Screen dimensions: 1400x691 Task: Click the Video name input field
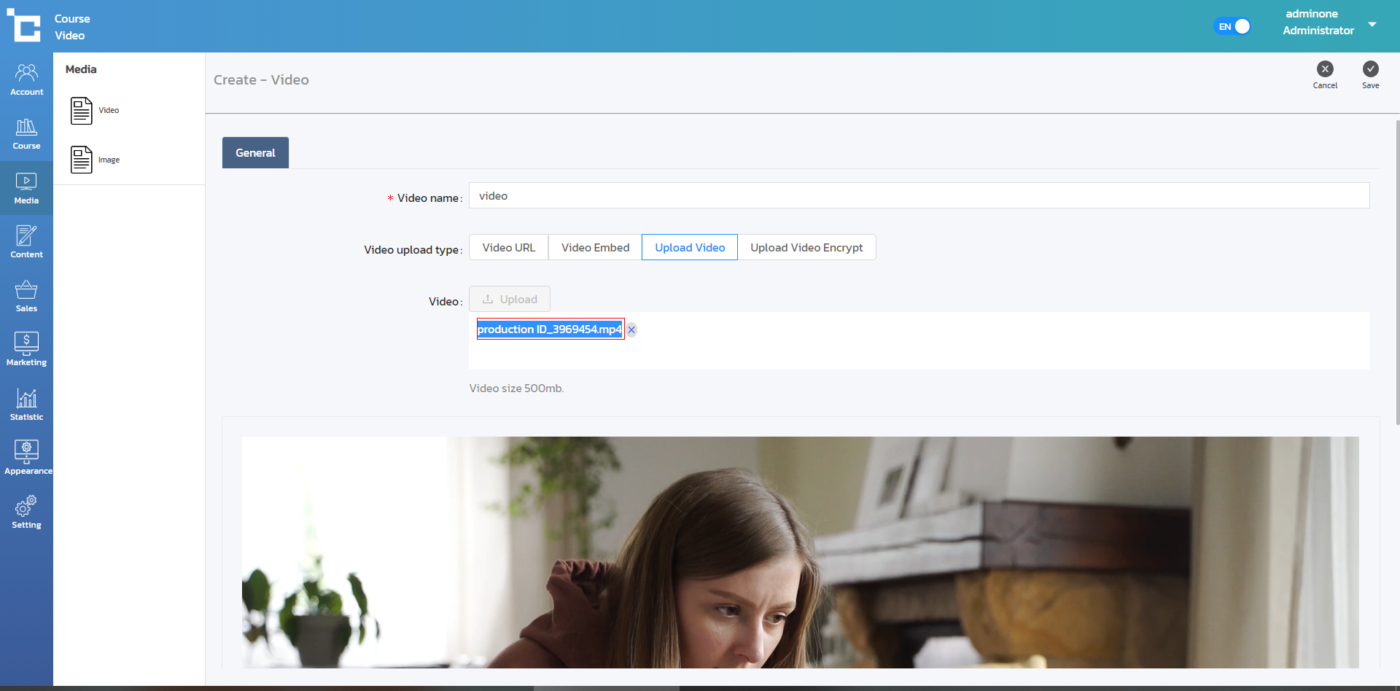click(x=918, y=196)
